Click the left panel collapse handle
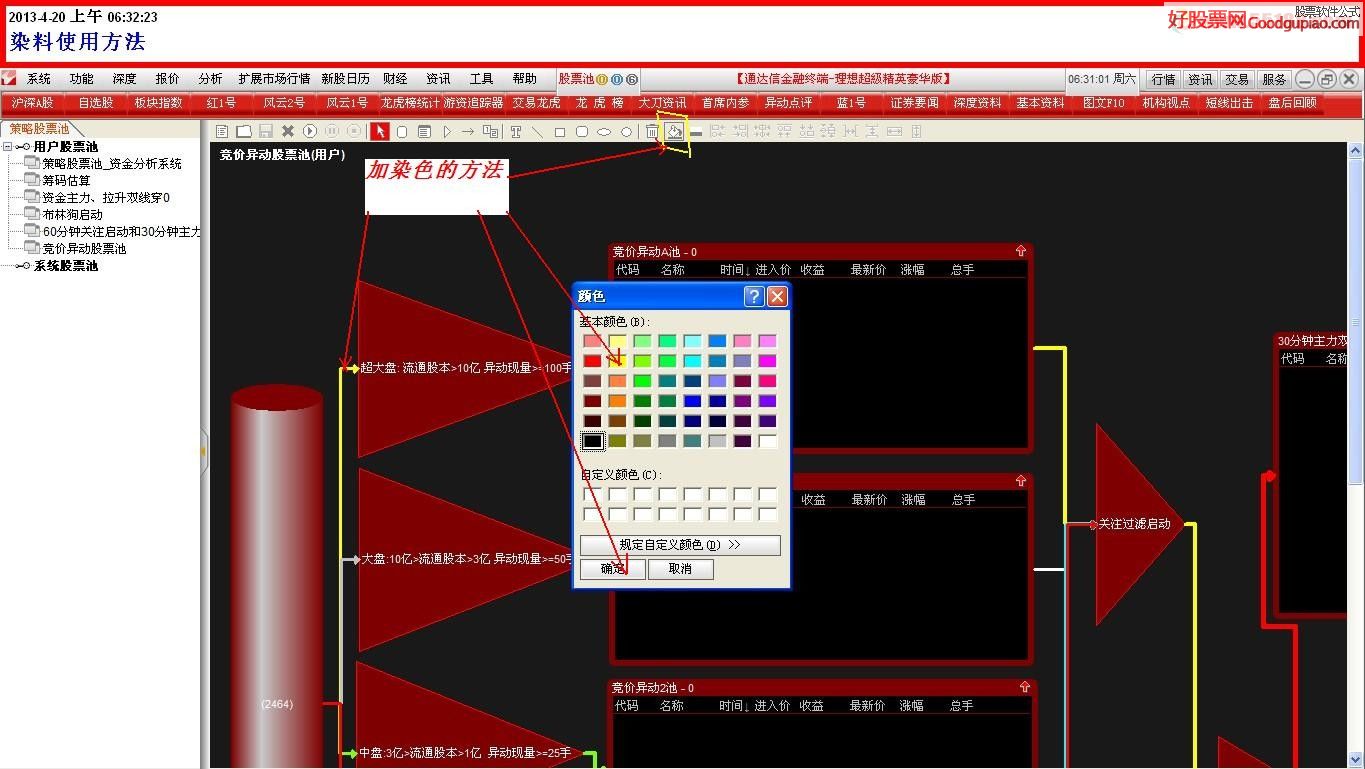1365x769 pixels. [204, 451]
